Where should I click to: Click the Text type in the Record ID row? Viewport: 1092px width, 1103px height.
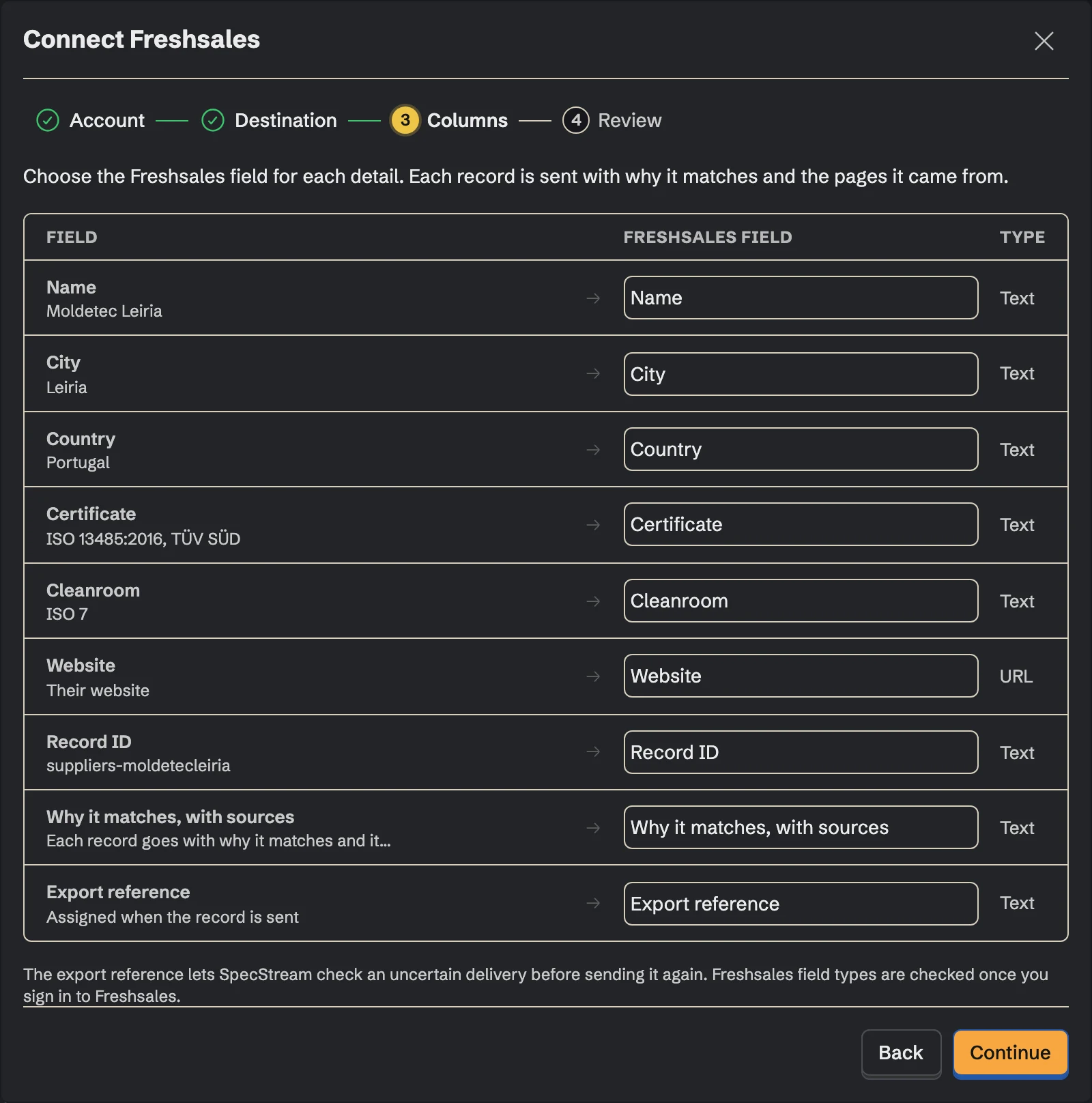coord(1017,753)
